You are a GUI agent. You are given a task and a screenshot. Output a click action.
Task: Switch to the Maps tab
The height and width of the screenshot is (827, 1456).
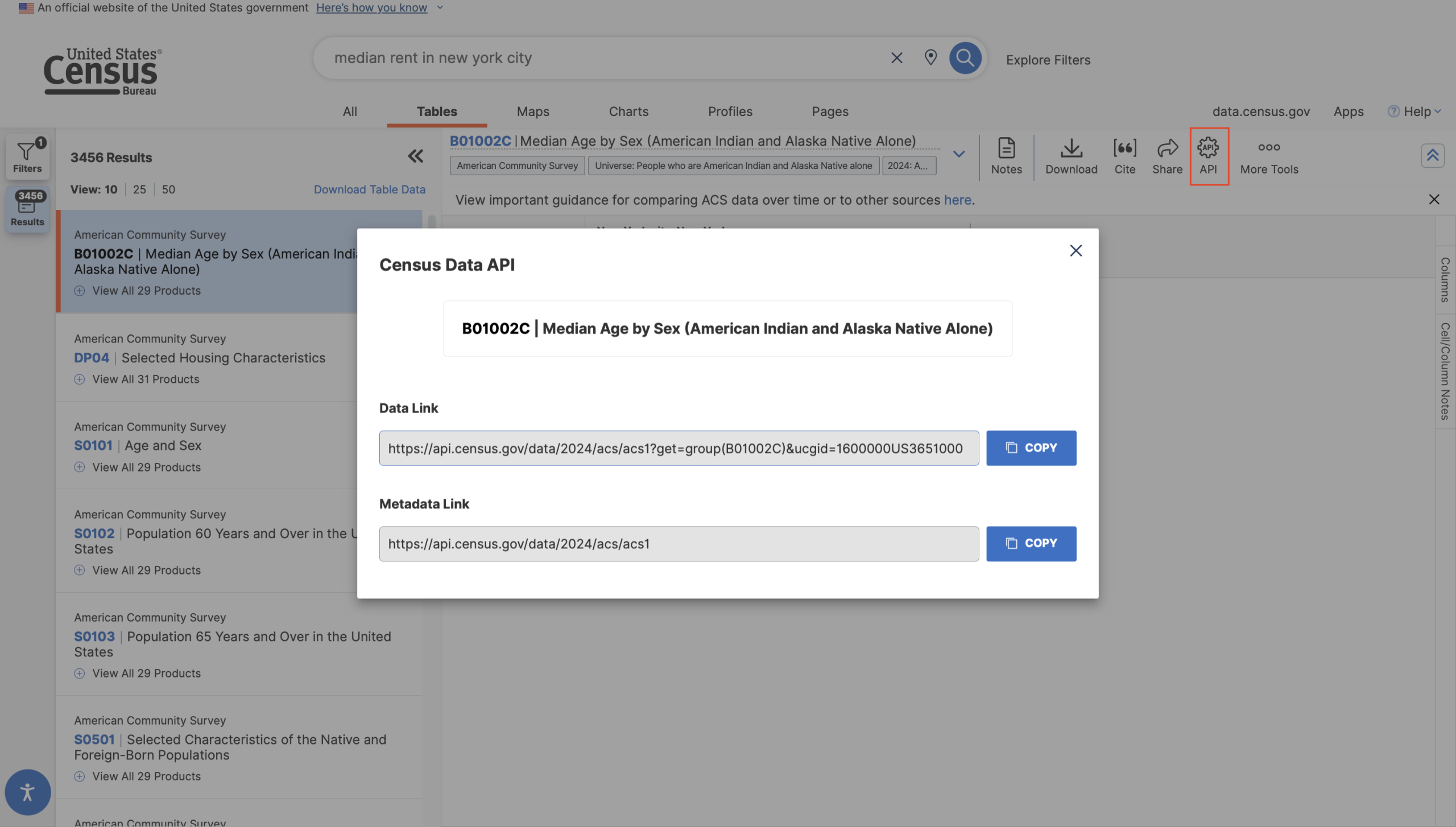[x=532, y=111]
